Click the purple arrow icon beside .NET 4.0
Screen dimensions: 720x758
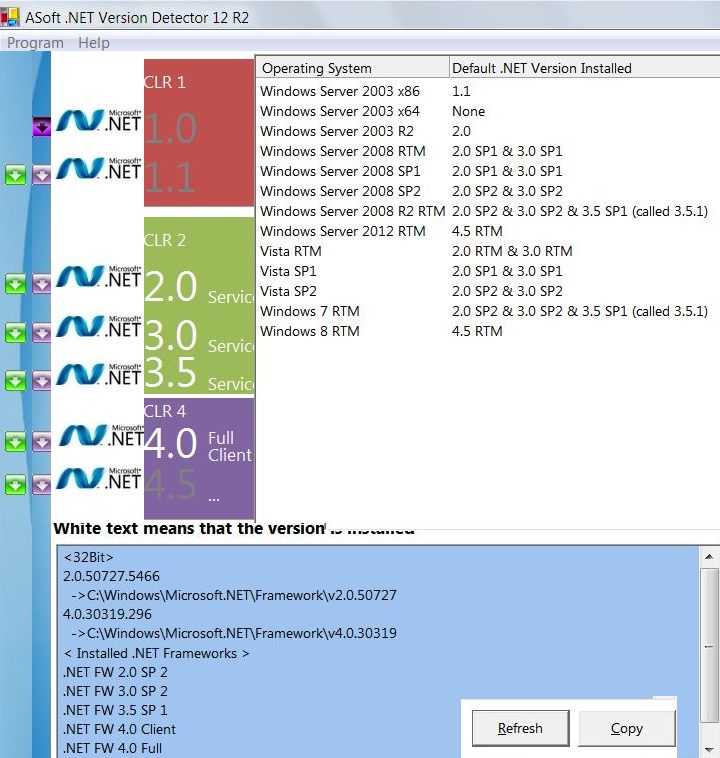[42, 442]
